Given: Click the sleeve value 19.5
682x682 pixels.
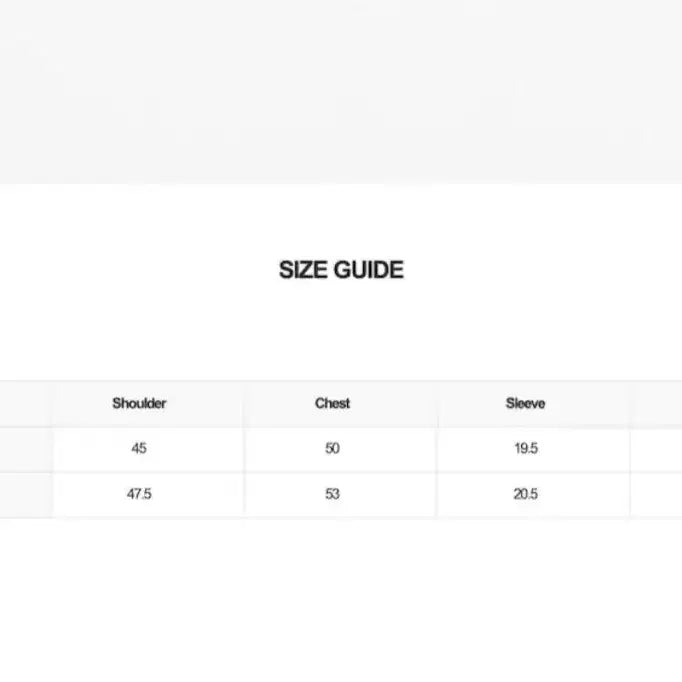Looking at the screenshot, I should (x=526, y=448).
